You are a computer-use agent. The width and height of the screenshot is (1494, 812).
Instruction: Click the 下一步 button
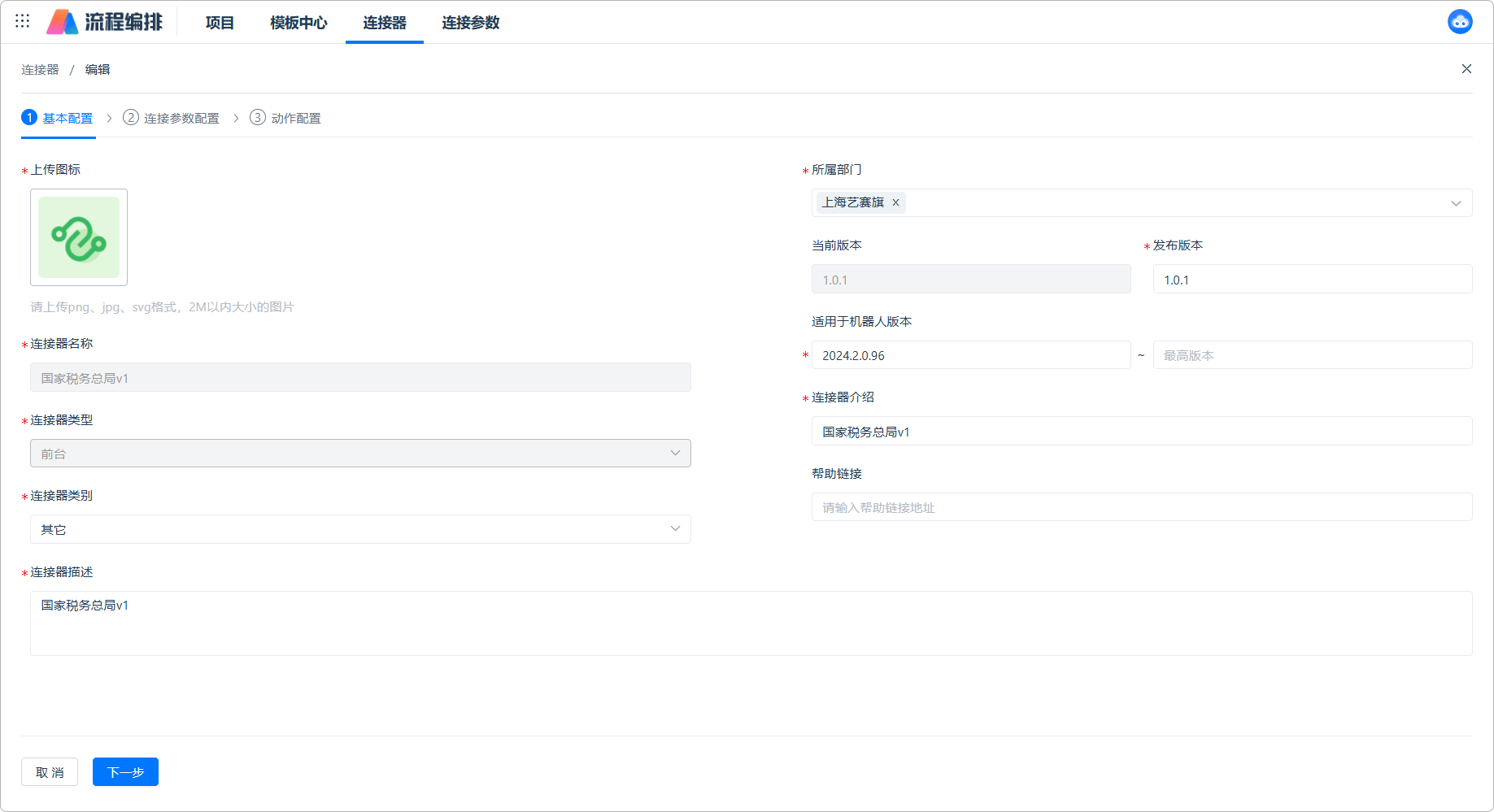coord(125,772)
